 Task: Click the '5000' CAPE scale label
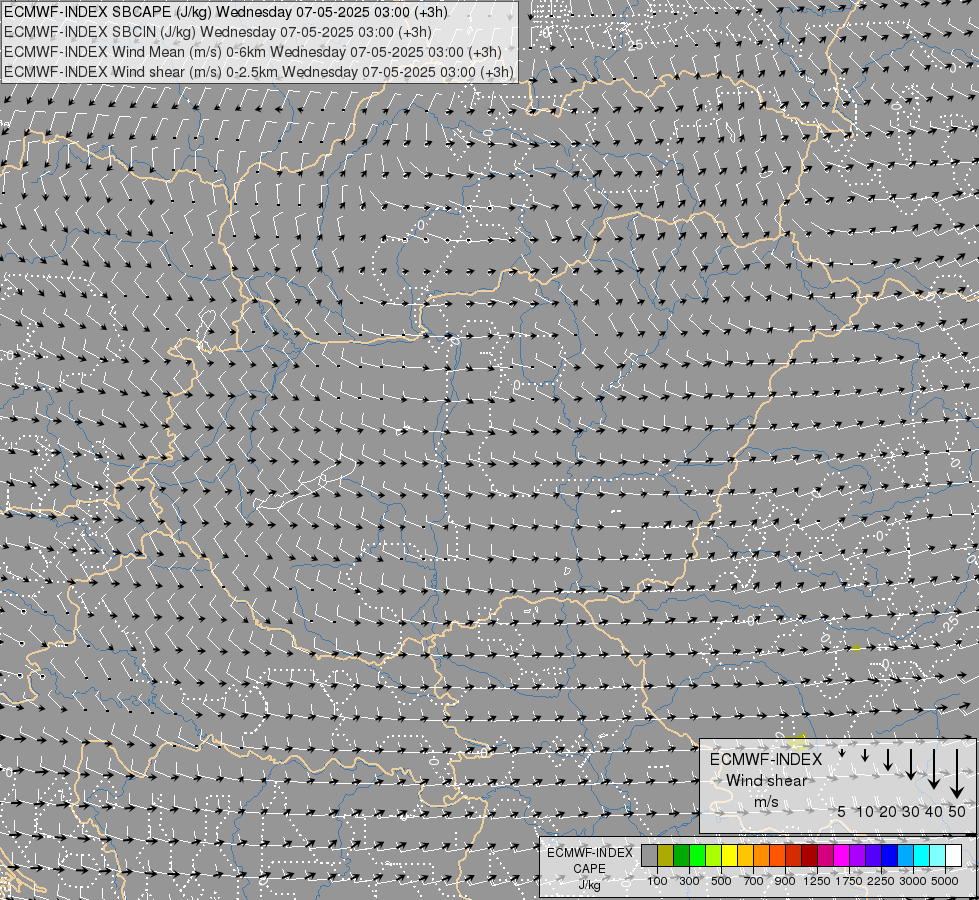click(x=945, y=881)
